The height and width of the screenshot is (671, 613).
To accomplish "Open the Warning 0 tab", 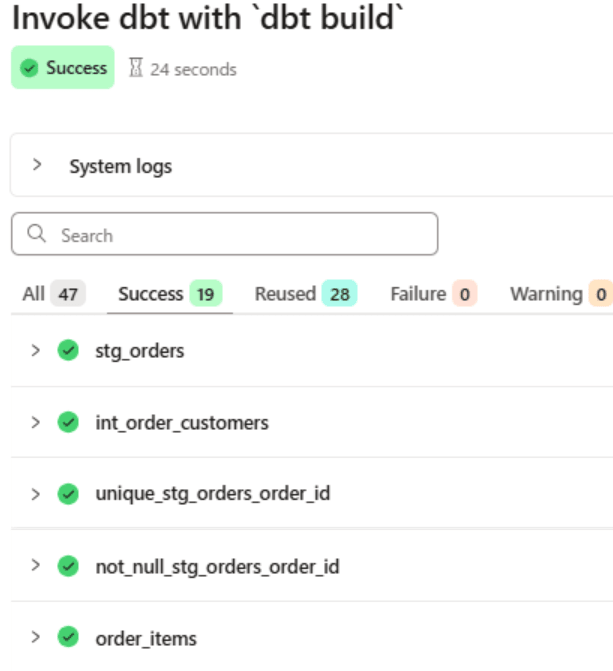I will [561, 294].
